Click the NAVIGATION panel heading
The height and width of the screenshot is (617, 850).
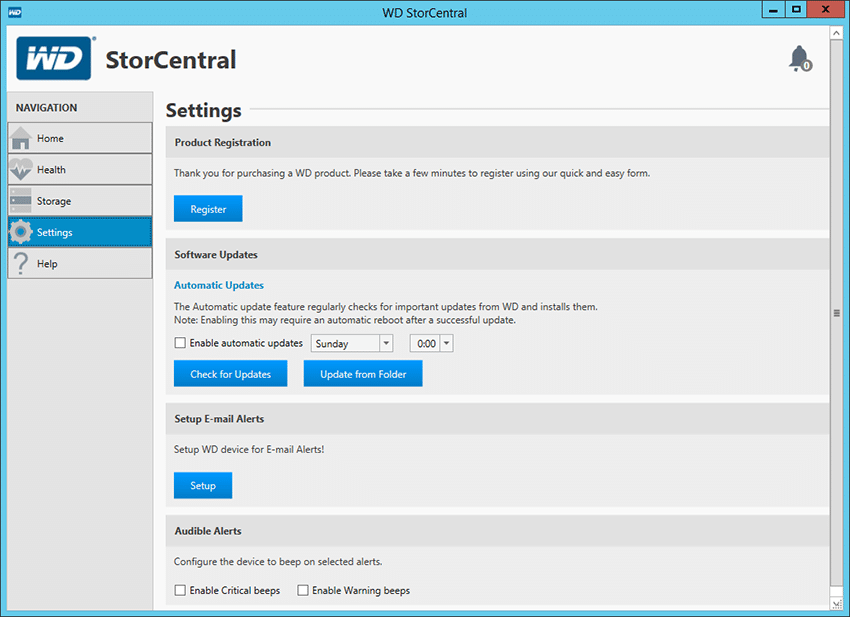[x=46, y=107]
